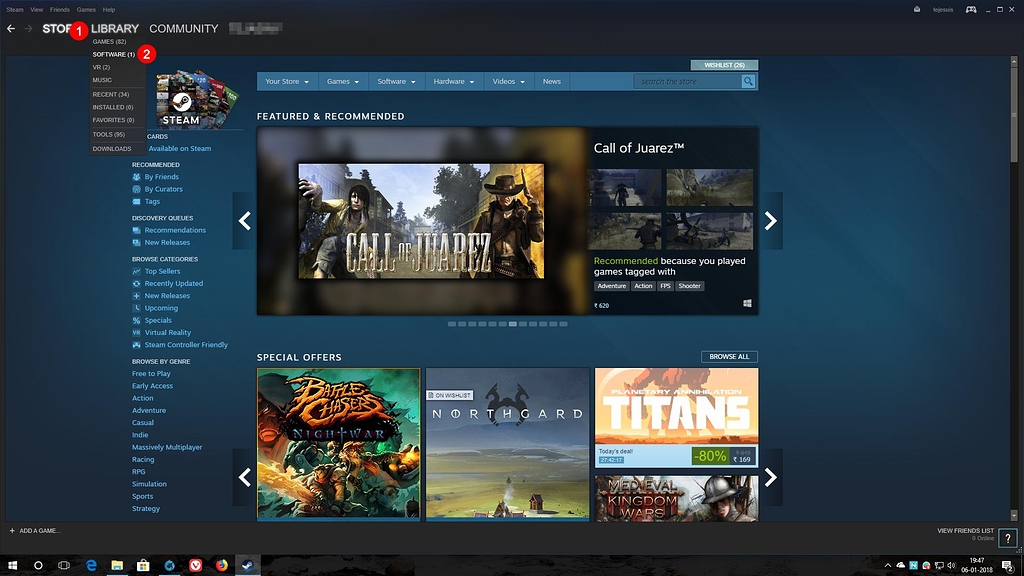Open the Battle Chasers Nightwar offer
The width and height of the screenshot is (1024, 576).
(x=338, y=444)
